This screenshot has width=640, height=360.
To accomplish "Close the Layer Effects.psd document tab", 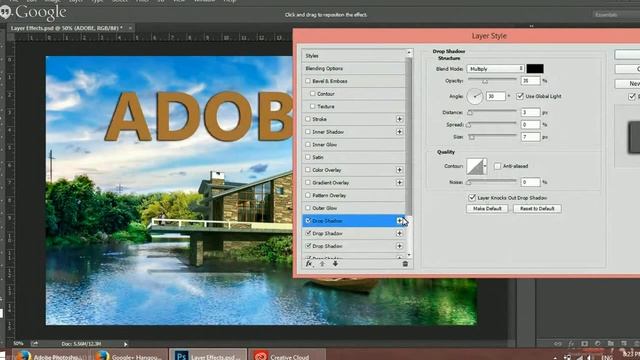I will tap(130, 28).
